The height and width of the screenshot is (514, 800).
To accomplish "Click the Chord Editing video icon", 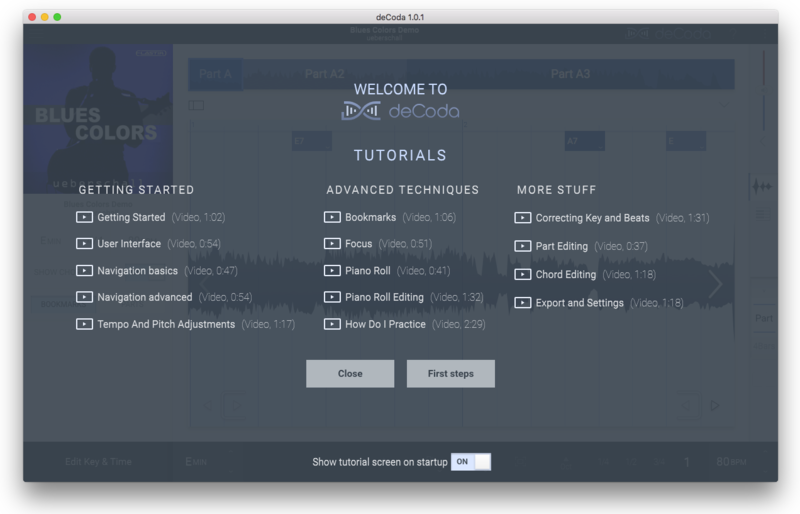I will 522,275.
